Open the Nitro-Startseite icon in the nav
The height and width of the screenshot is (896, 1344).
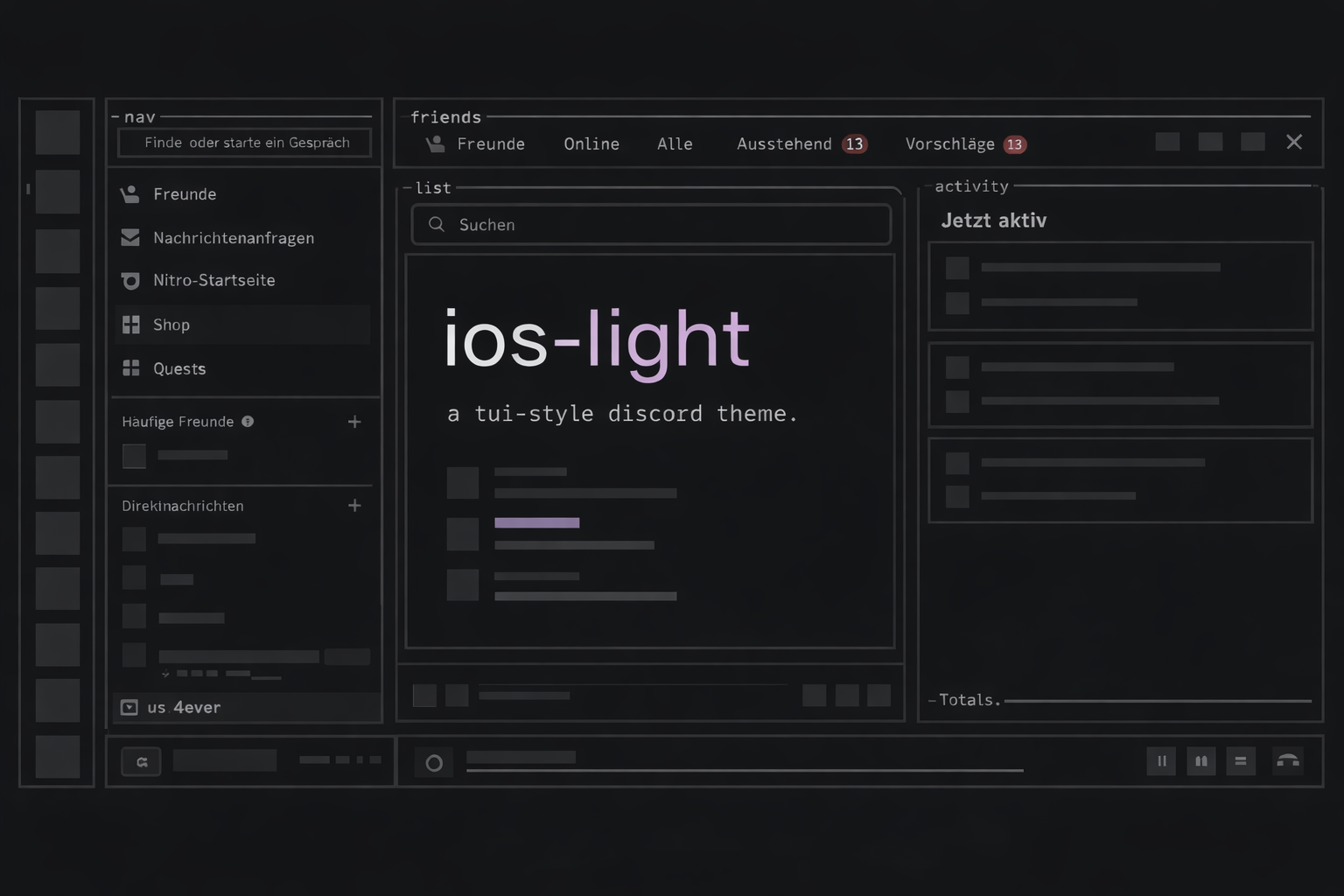(x=130, y=281)
